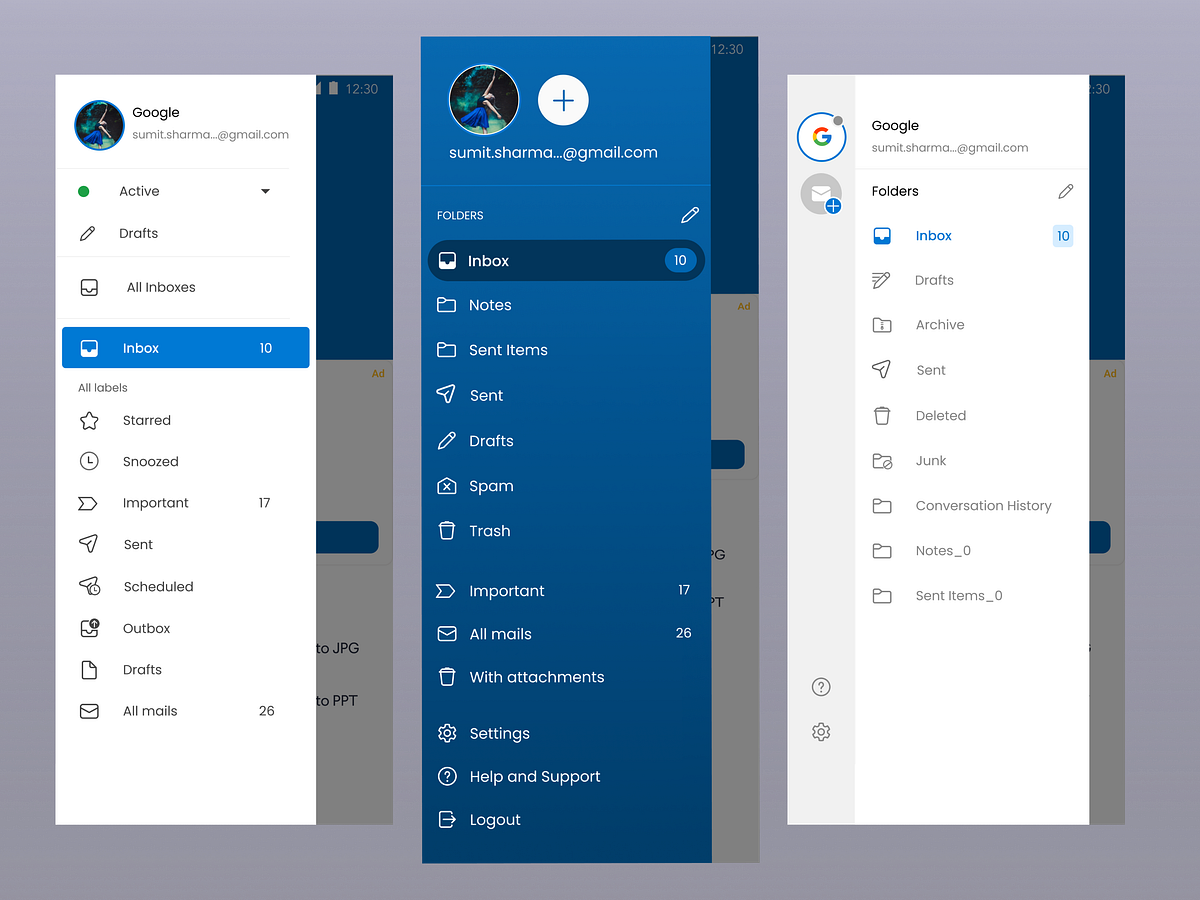1200x900 pixels.
Task: Click the add account plus button
Action: click(563, 100)
